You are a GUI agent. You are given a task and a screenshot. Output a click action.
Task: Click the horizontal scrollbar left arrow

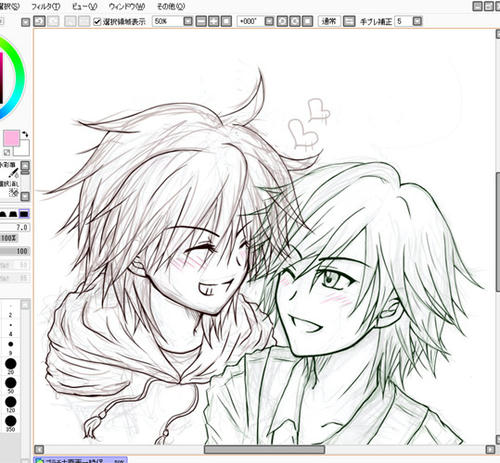pyautogui.click(x=39, y=449)
